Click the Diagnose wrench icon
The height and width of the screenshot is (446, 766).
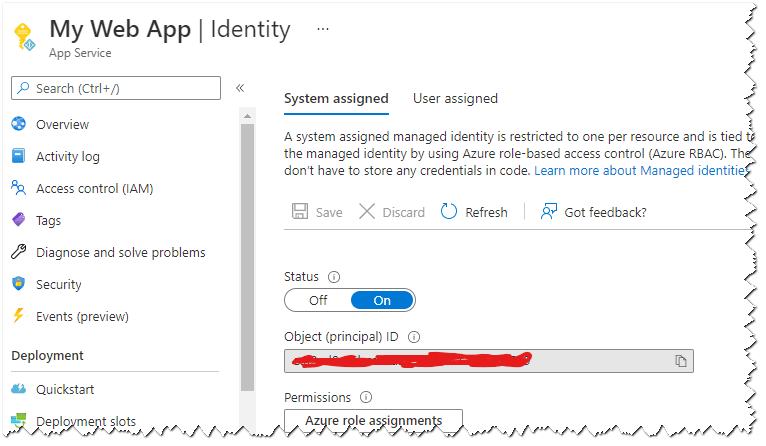(19, 252)
